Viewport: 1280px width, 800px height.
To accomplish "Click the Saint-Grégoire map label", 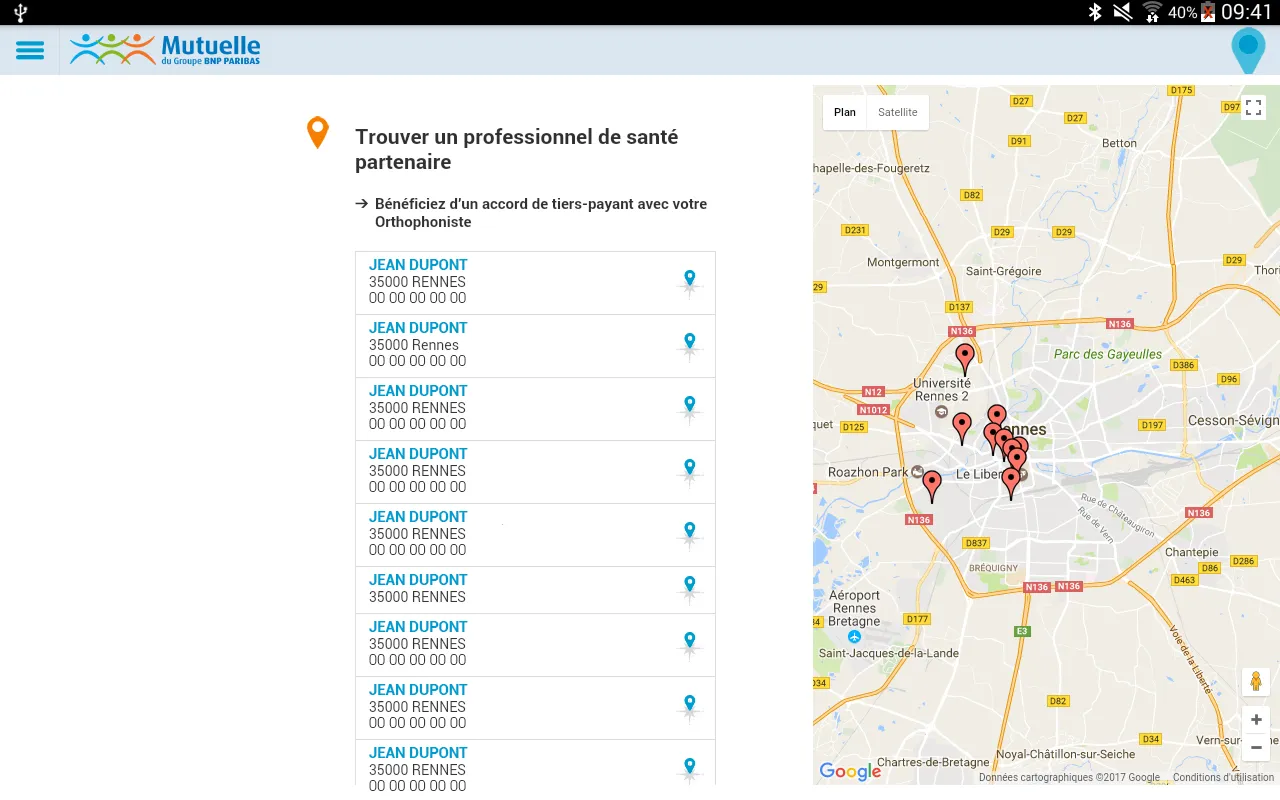I will [1003, 271].
